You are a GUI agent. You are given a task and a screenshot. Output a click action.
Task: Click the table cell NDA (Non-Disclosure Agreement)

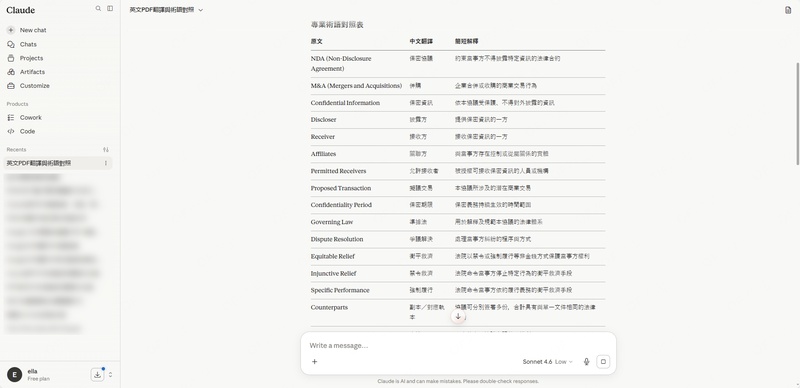(341, 63)
